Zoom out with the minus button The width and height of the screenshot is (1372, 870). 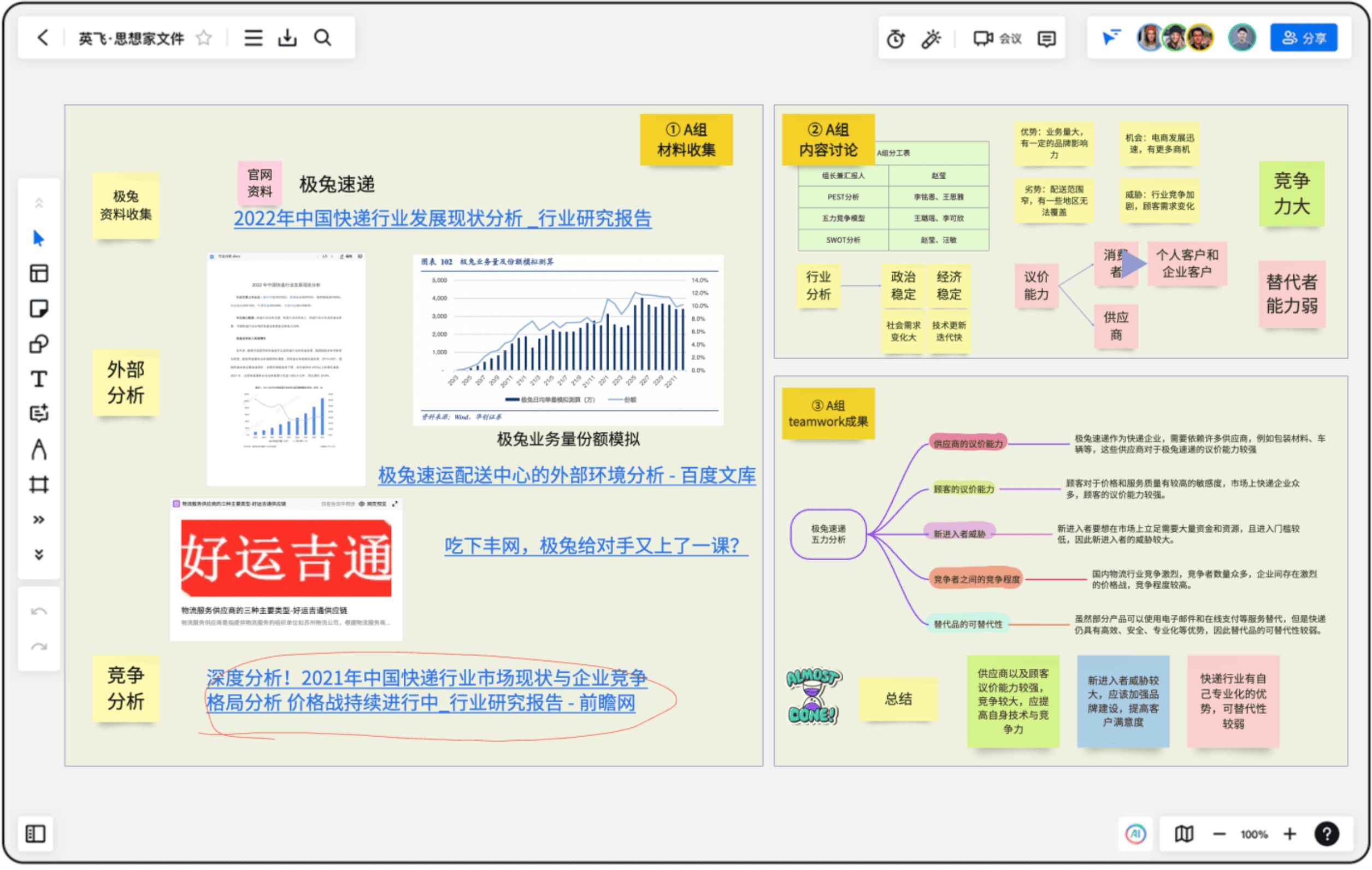(x=1220, y=834)
